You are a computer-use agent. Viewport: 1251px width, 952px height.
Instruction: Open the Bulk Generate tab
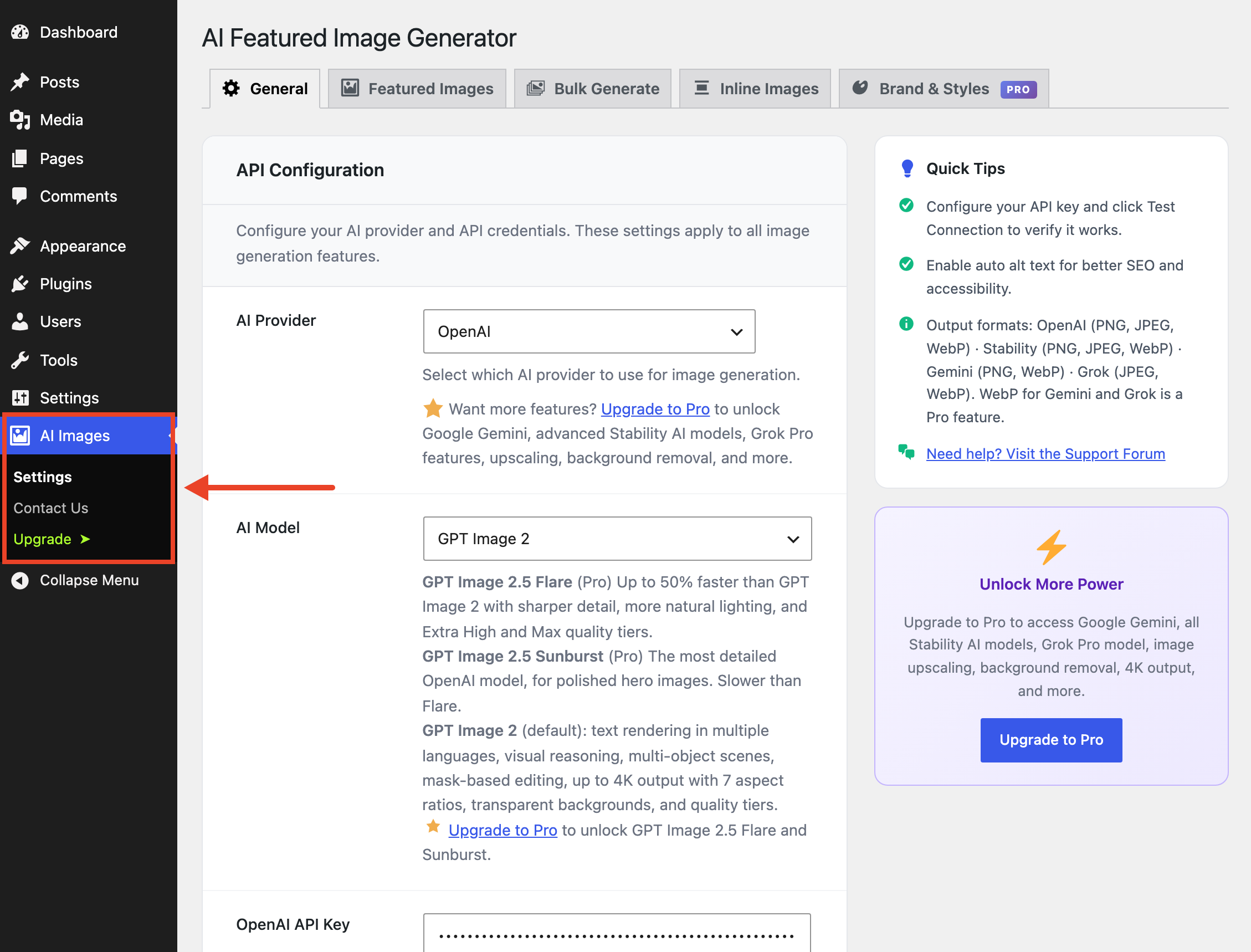(593, 89)
